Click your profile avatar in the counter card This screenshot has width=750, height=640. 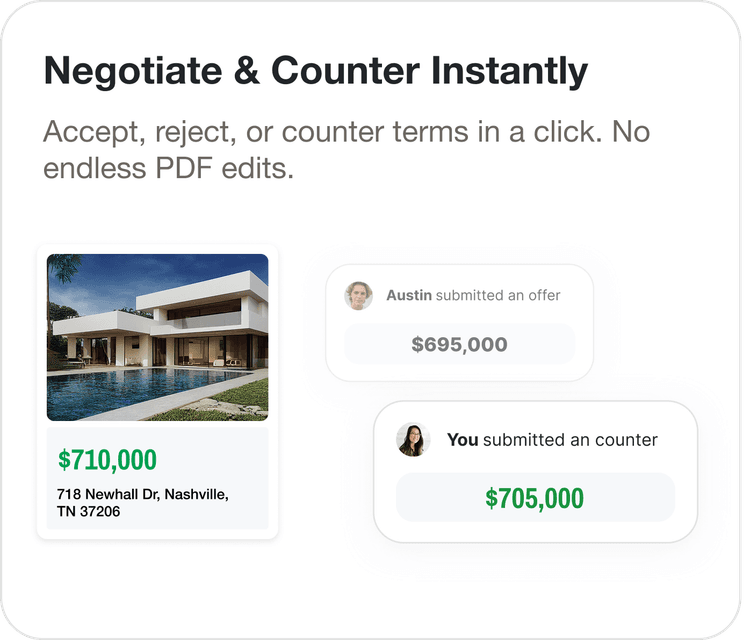coord(413,440)
